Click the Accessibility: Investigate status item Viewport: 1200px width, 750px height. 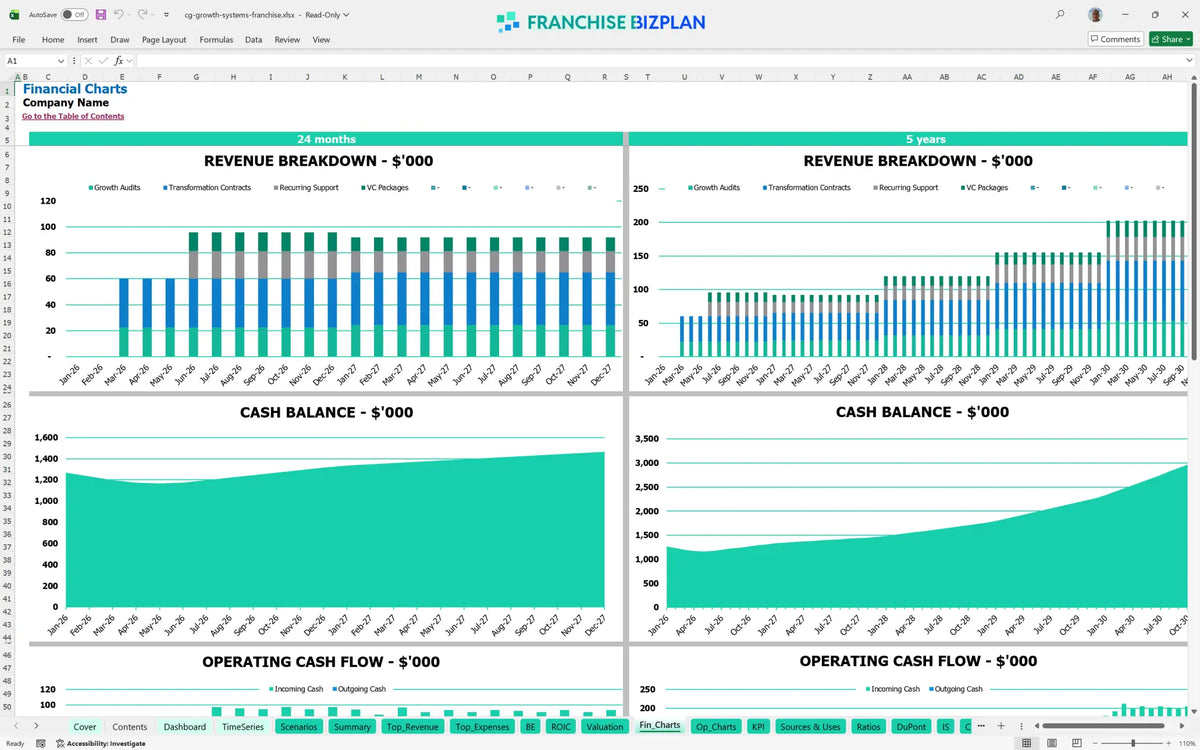point(100,743)
